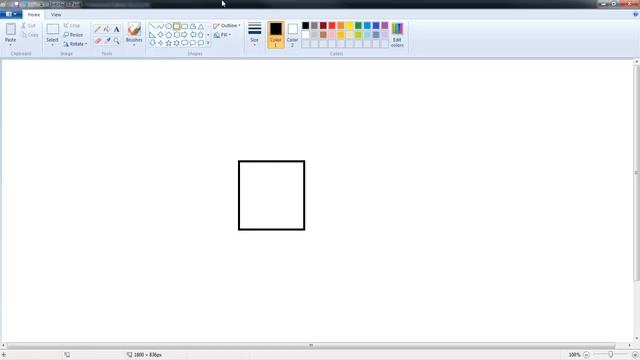Click the horizontal scrollbar of canvas
Viewport: 640px width, 360px height.
[311, 346]
